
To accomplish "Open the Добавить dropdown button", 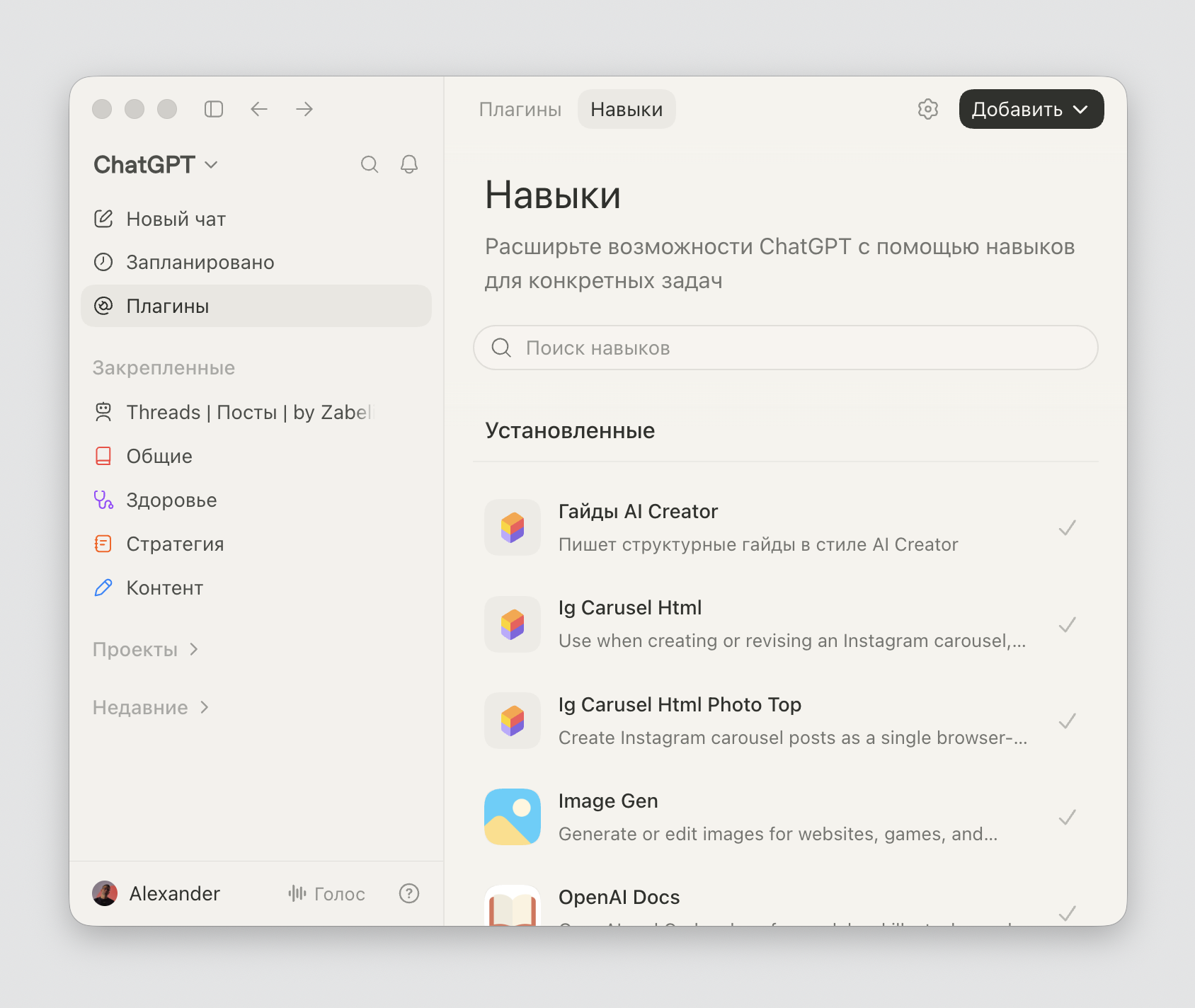I will coord(1031,109).
